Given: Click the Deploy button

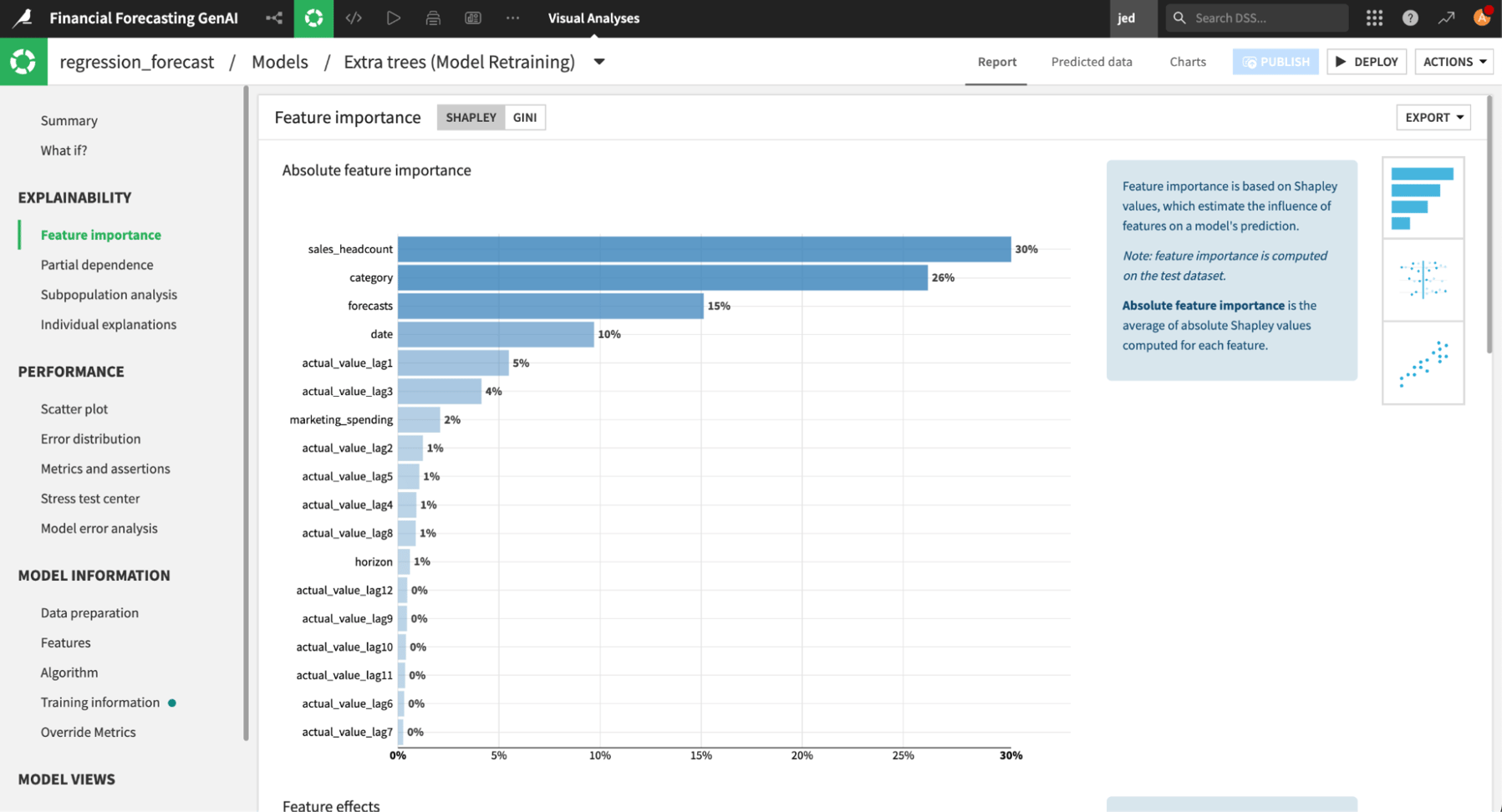Looking at the screenshot, I should 1367,62.
